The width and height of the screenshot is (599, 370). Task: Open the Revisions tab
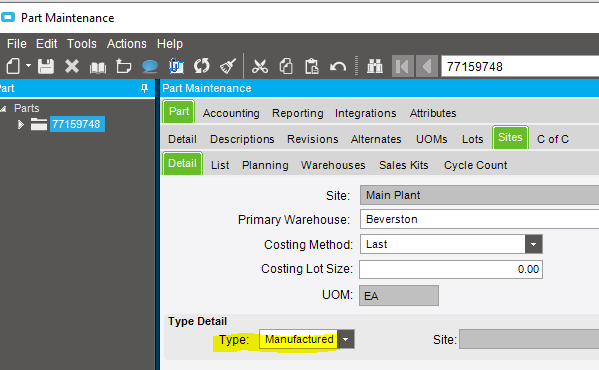[312, 139]
